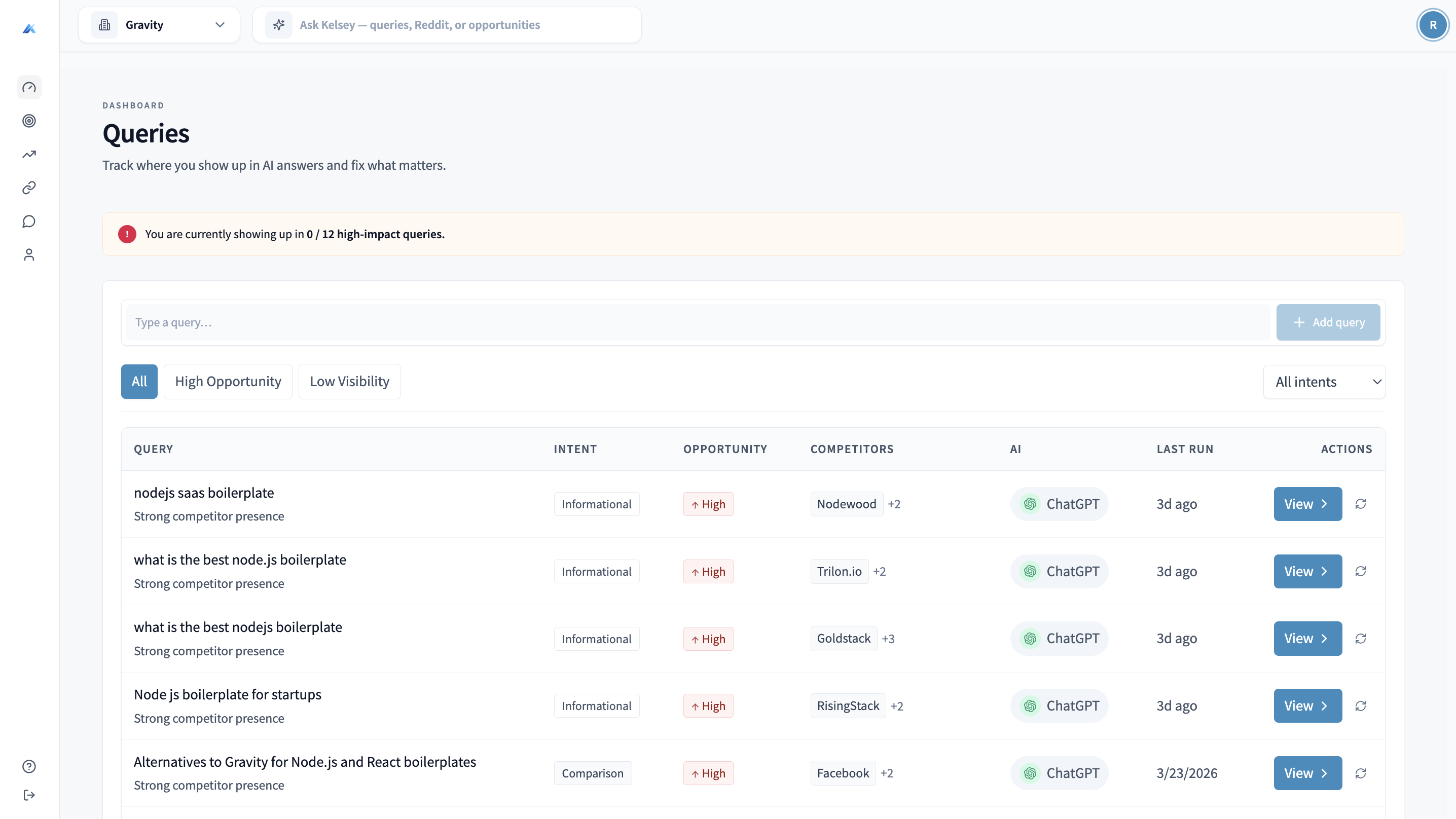Image resolution: width=1456 pixels, height=819 pixels.
Task: View results for Node js boilerplate for startups
Action: click(1307, 705)
